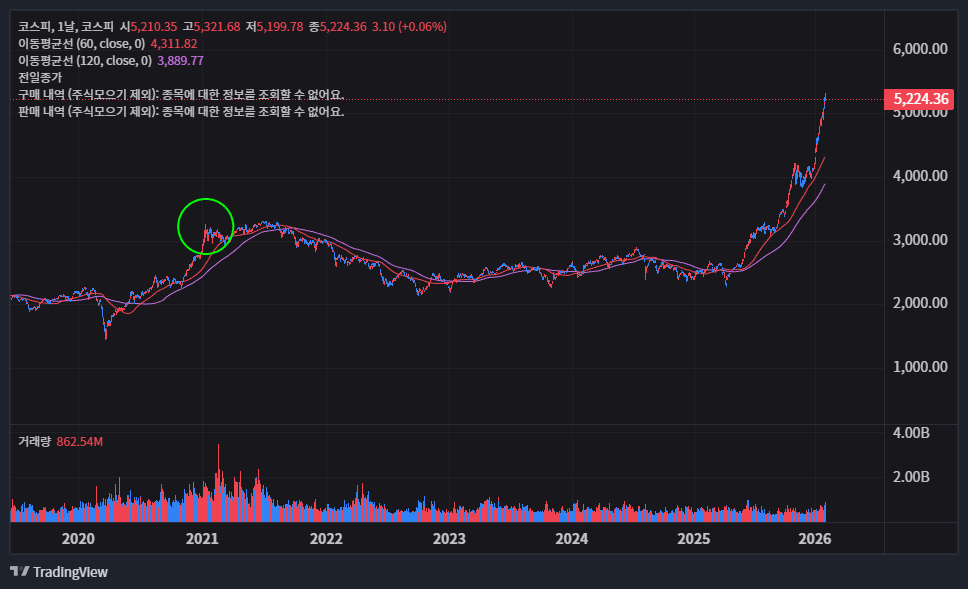
Task: Click the 4.00B volume scale label
Action: (911, 433)
